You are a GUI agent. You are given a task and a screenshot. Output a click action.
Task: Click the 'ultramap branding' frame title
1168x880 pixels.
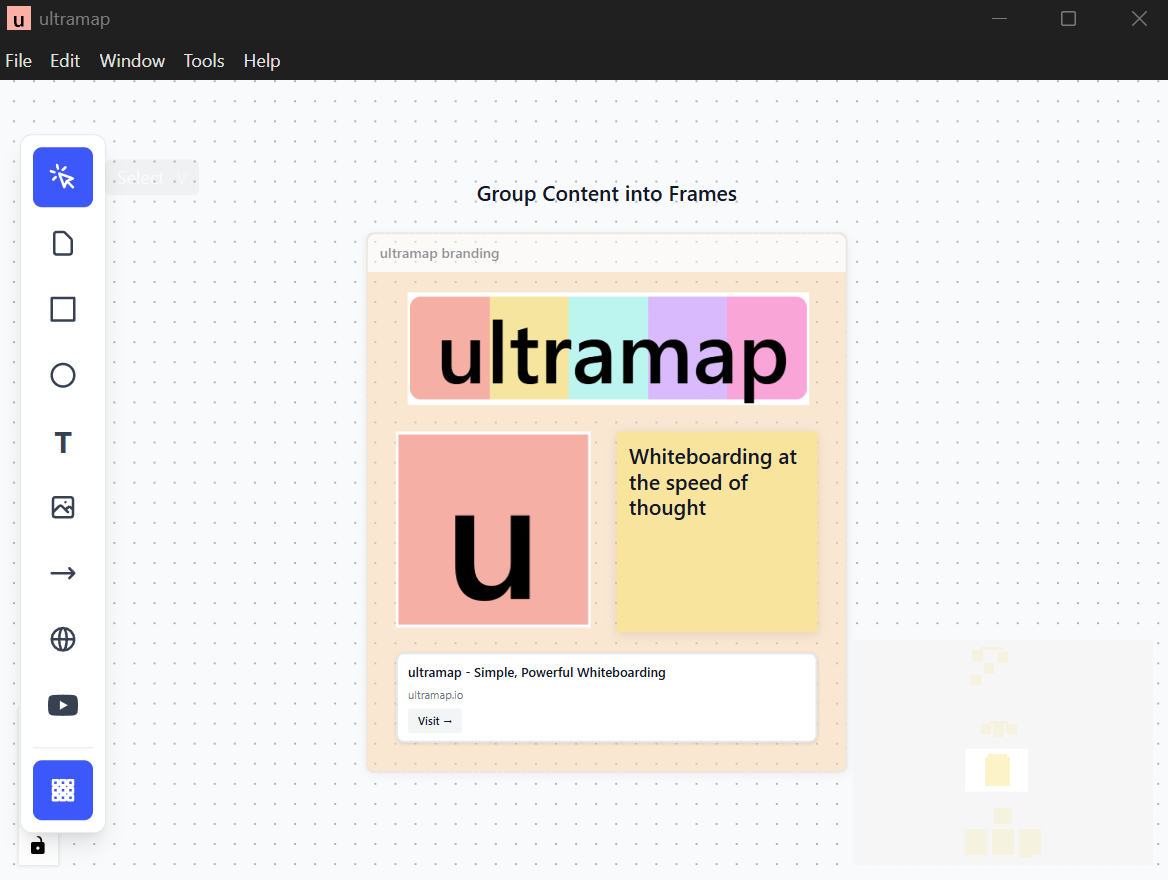click(439, 254)
